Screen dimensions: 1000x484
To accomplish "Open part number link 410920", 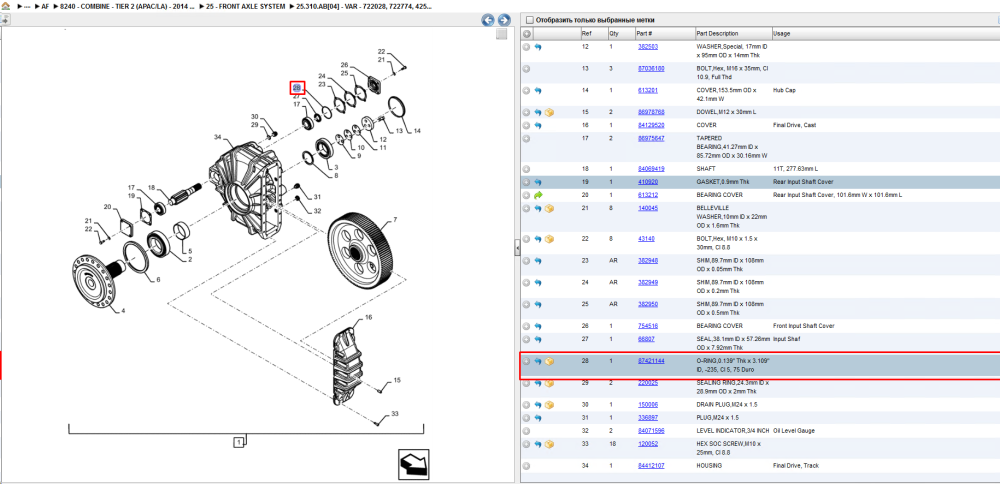I will pyautogui.click(x=648, y=182).
